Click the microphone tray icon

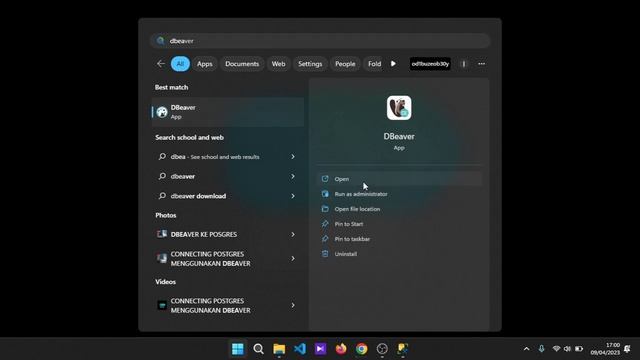pos(541,349)
